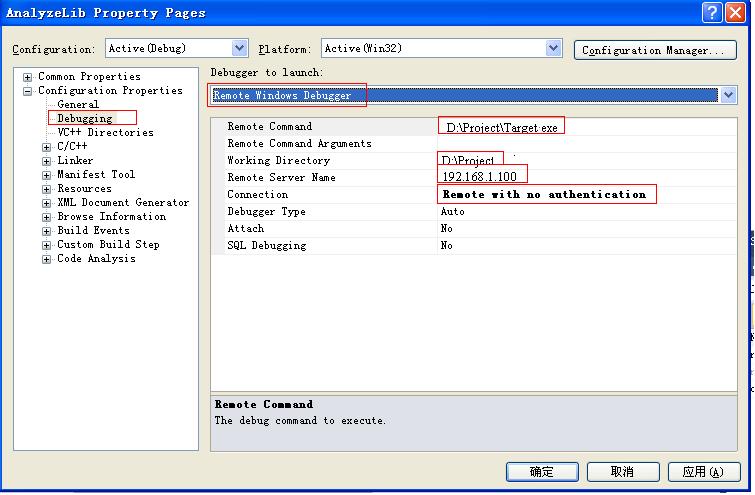Select the VC++ Directories tree item

point(105,132)
